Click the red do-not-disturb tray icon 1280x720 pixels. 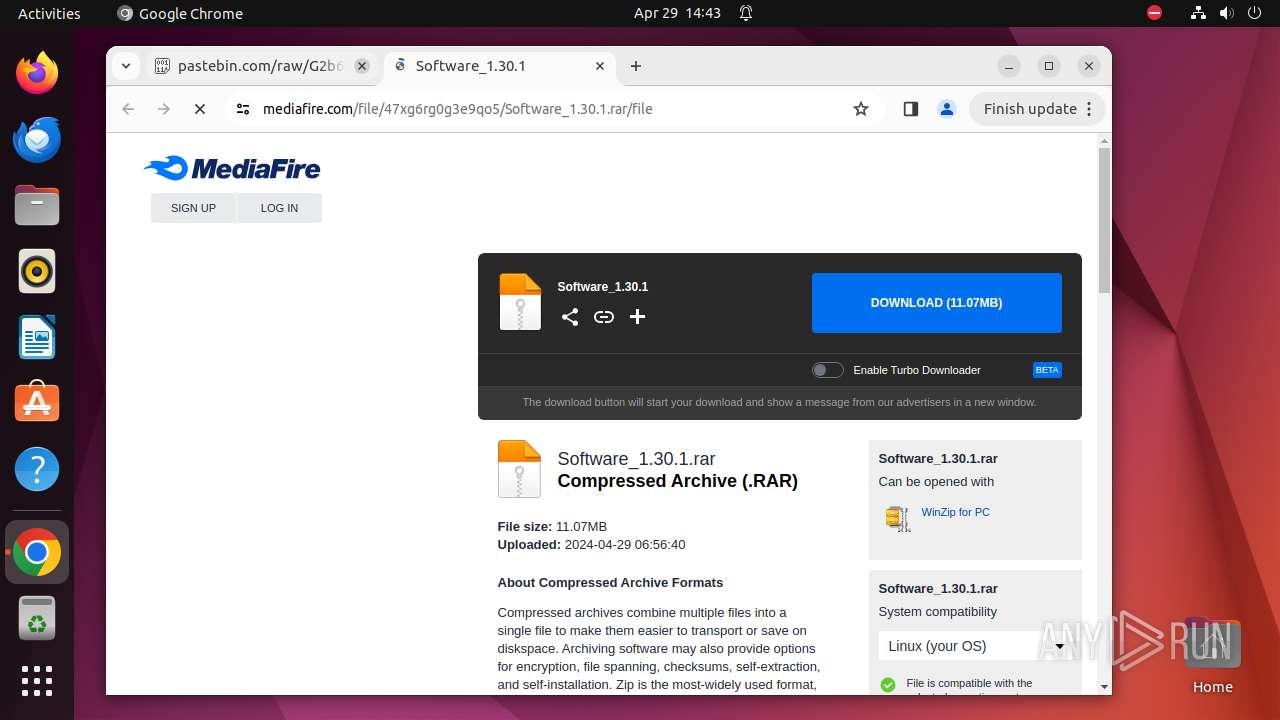(1155, 13)
